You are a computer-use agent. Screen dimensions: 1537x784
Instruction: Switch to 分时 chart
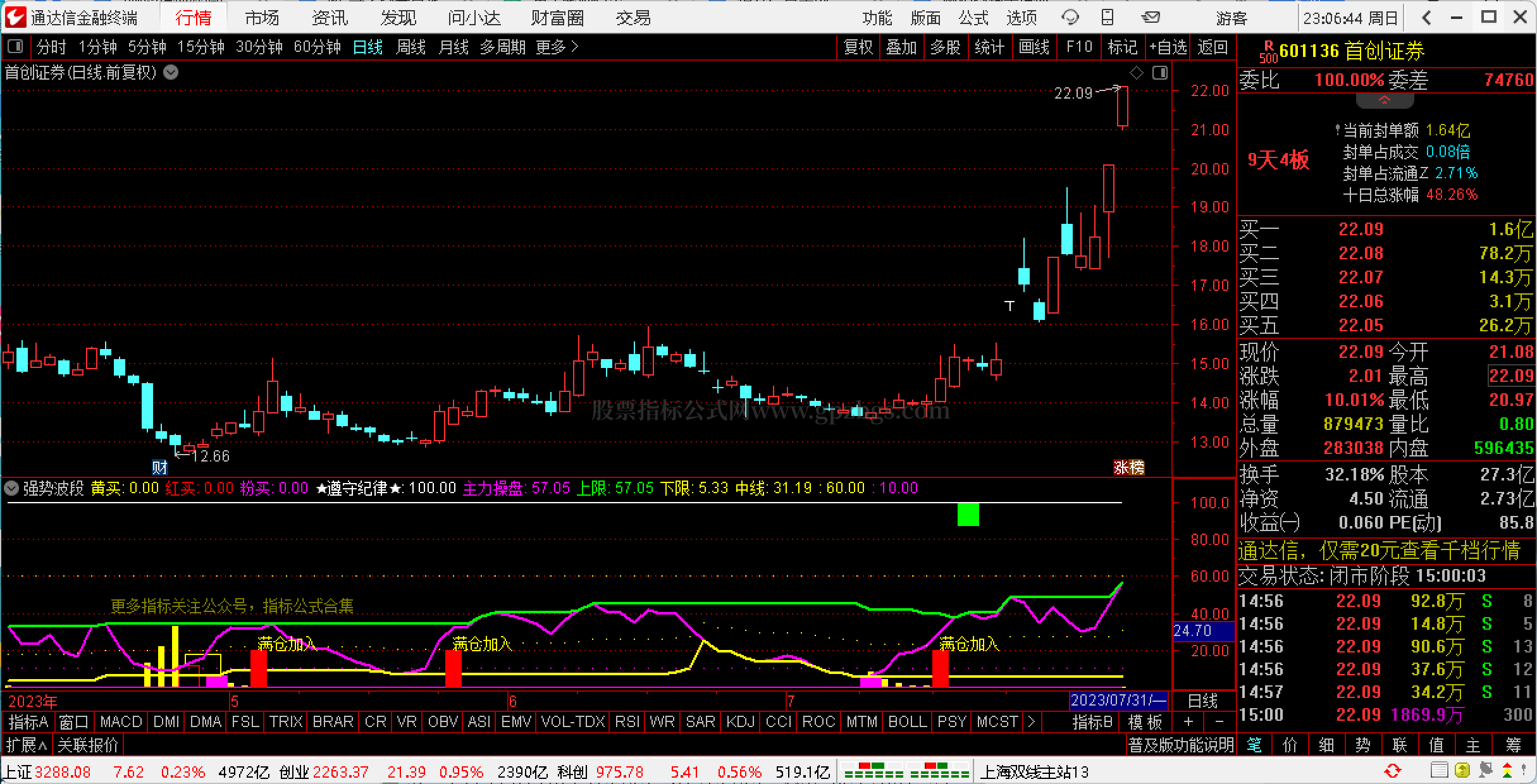click(51, 47)
